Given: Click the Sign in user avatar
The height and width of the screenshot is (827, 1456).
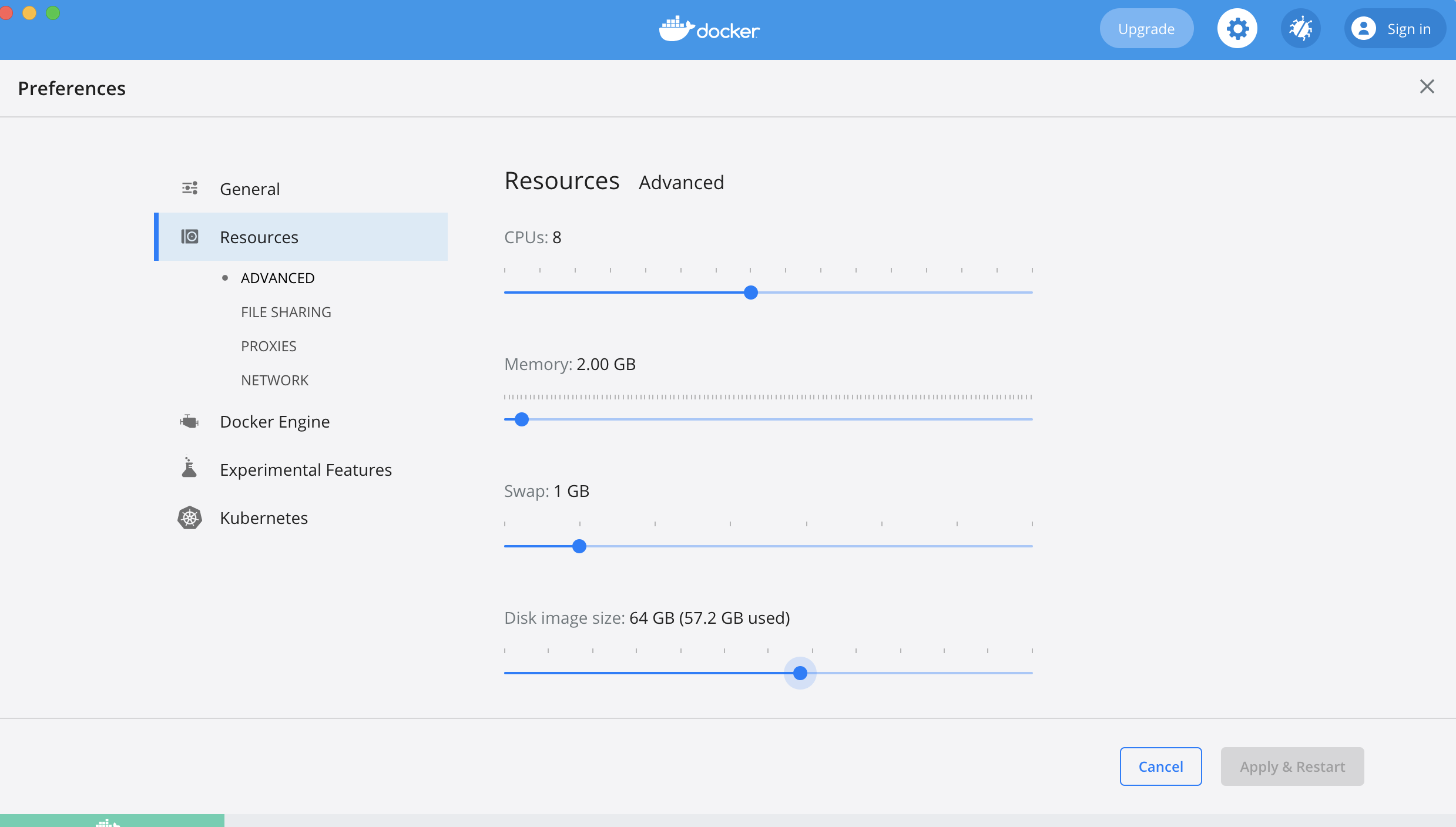Looking at the screenshot, I should point(1363,29).
